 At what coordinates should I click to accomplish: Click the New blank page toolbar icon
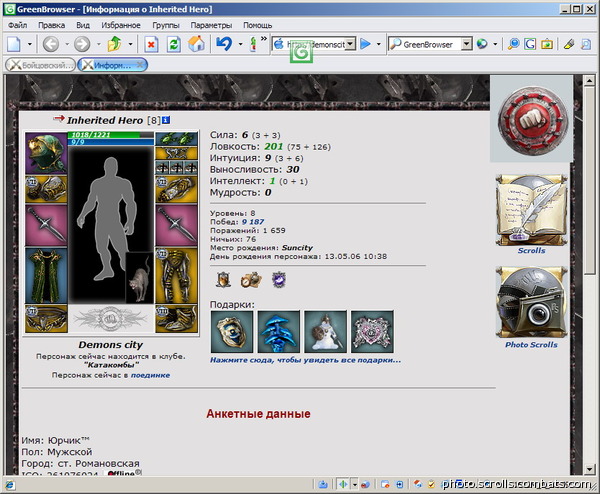(x=14, y=44)
